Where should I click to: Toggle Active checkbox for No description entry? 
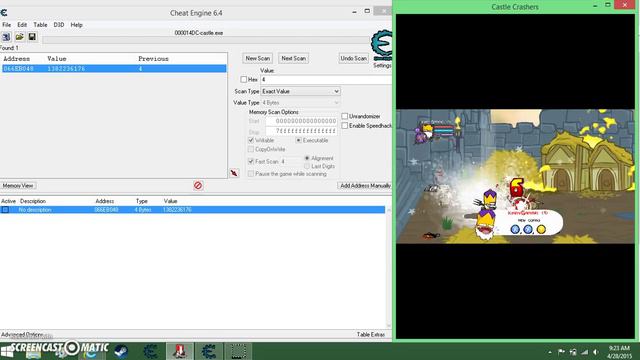pyautogui.click(x=5, y=210)
